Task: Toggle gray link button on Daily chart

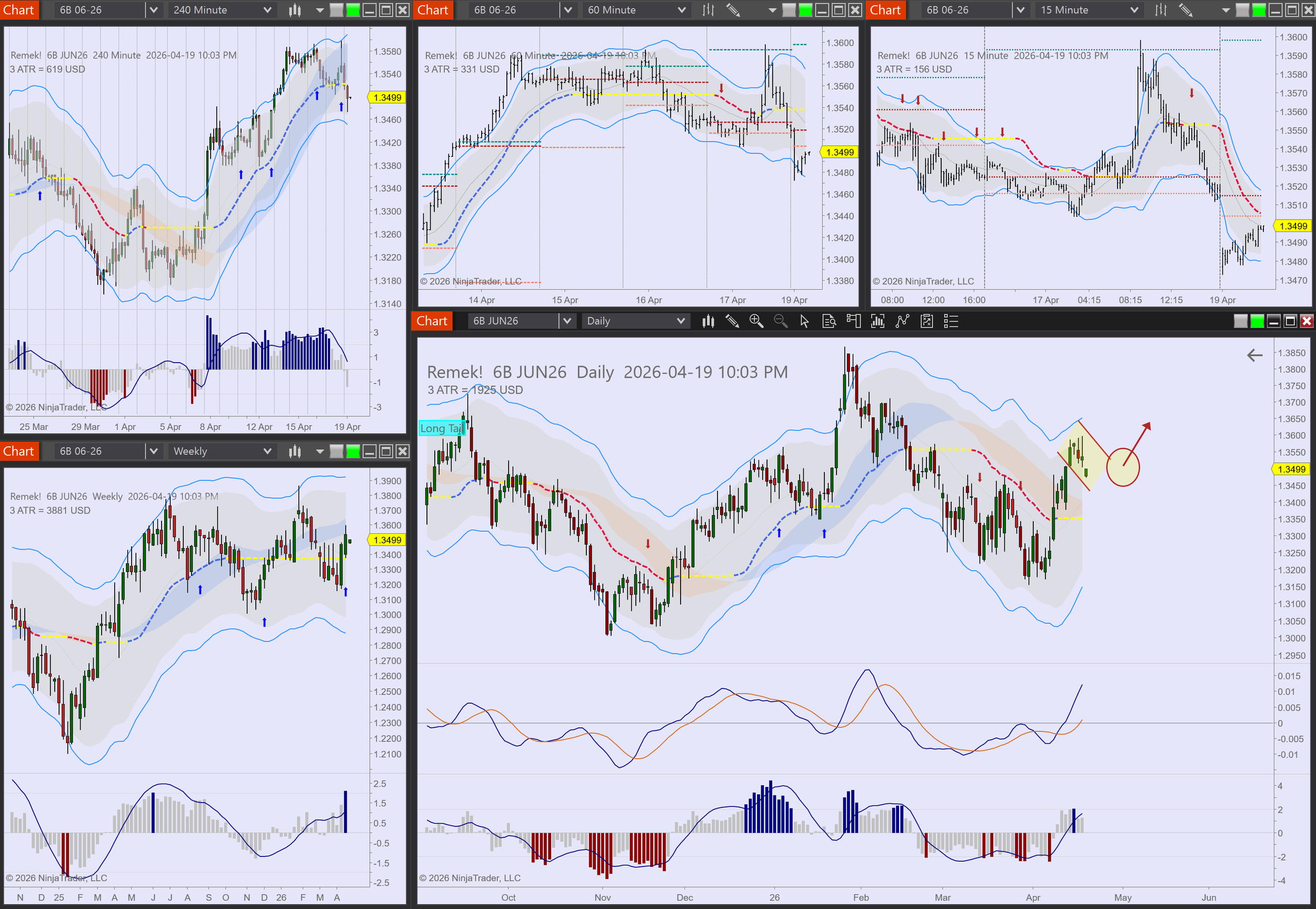Action: 1240,321
